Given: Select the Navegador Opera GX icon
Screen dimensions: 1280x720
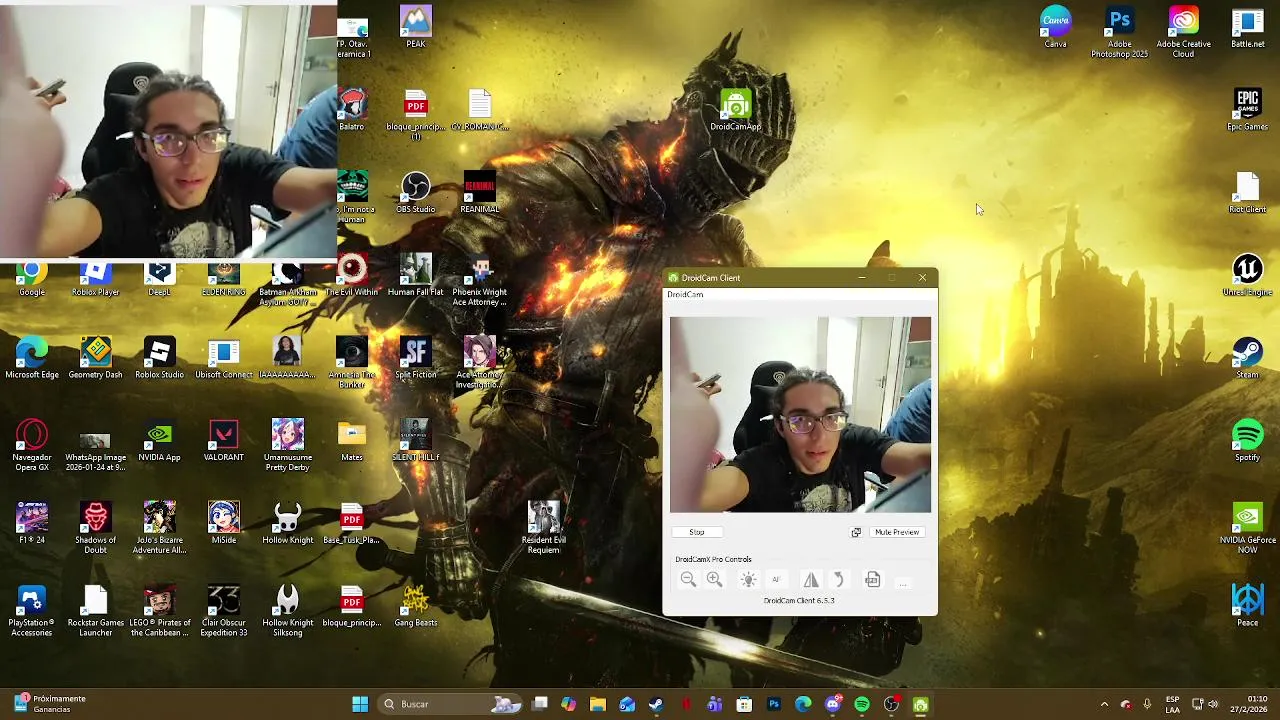Looking at the screenshot, I should 32,446.
